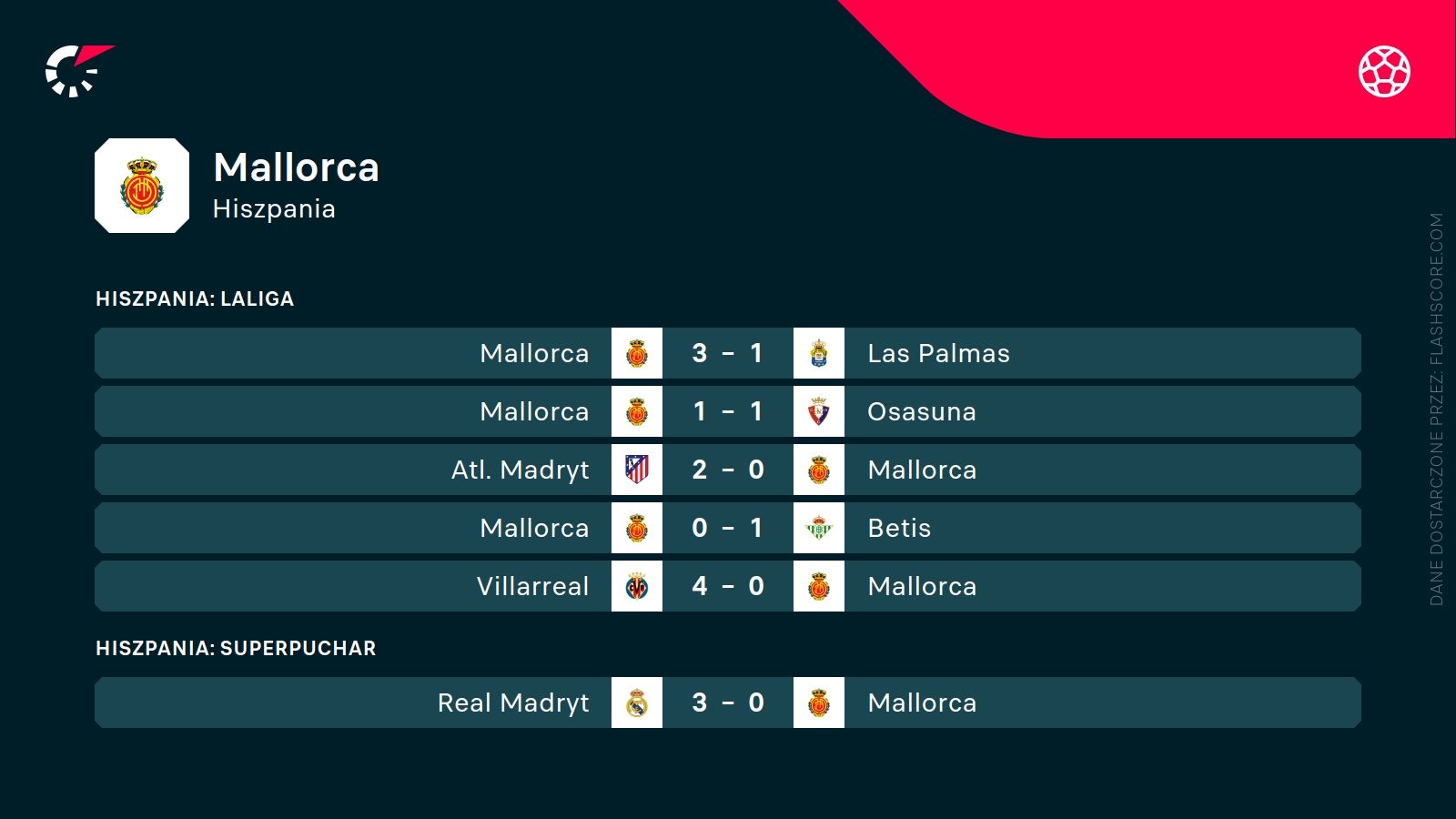Click the Hiszpania country label
Viewport: 1456px width, 819px height.
point(274,209)
